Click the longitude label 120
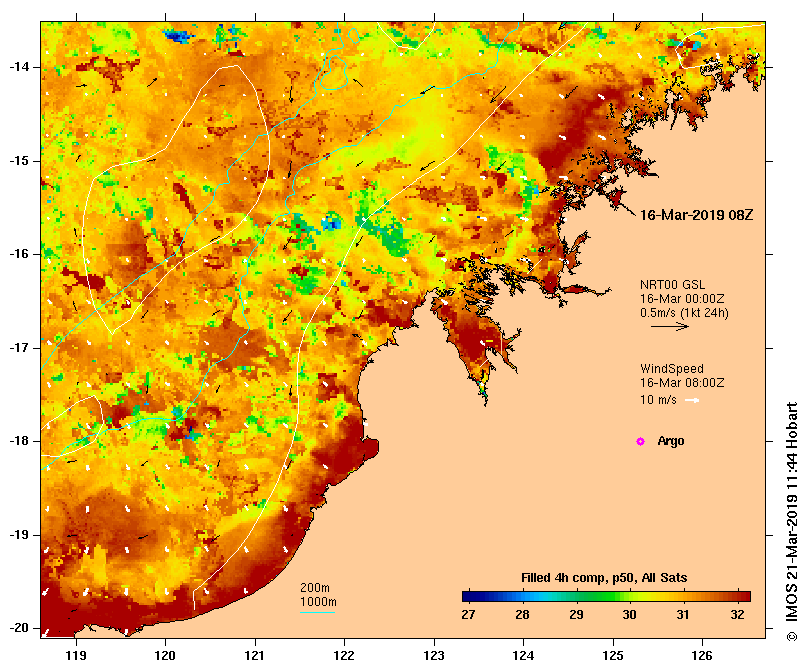 [165, 656]
